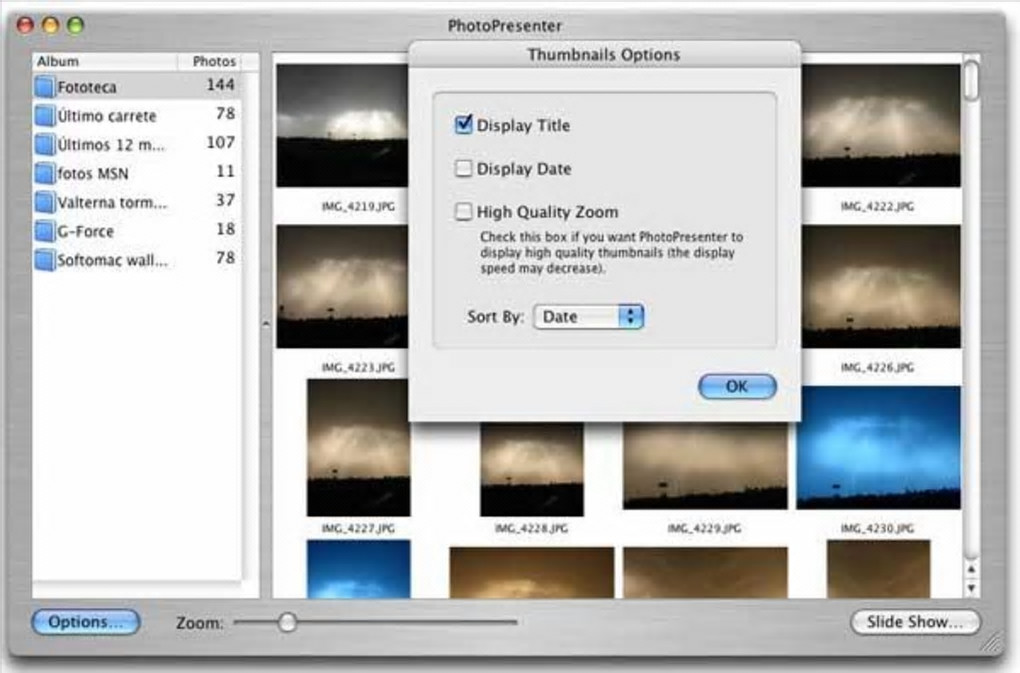
Task: Click the thumbnail scrollbar down arrow
Action: coord(971,588)
